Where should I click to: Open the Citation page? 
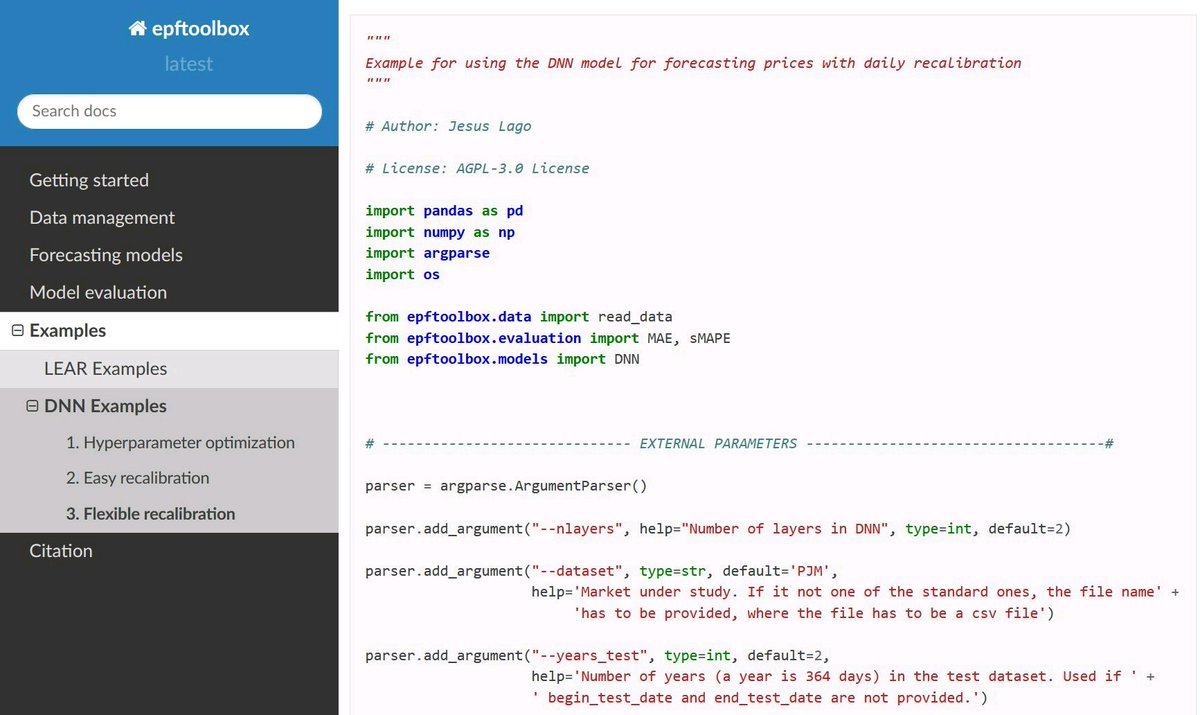[61, 551]
